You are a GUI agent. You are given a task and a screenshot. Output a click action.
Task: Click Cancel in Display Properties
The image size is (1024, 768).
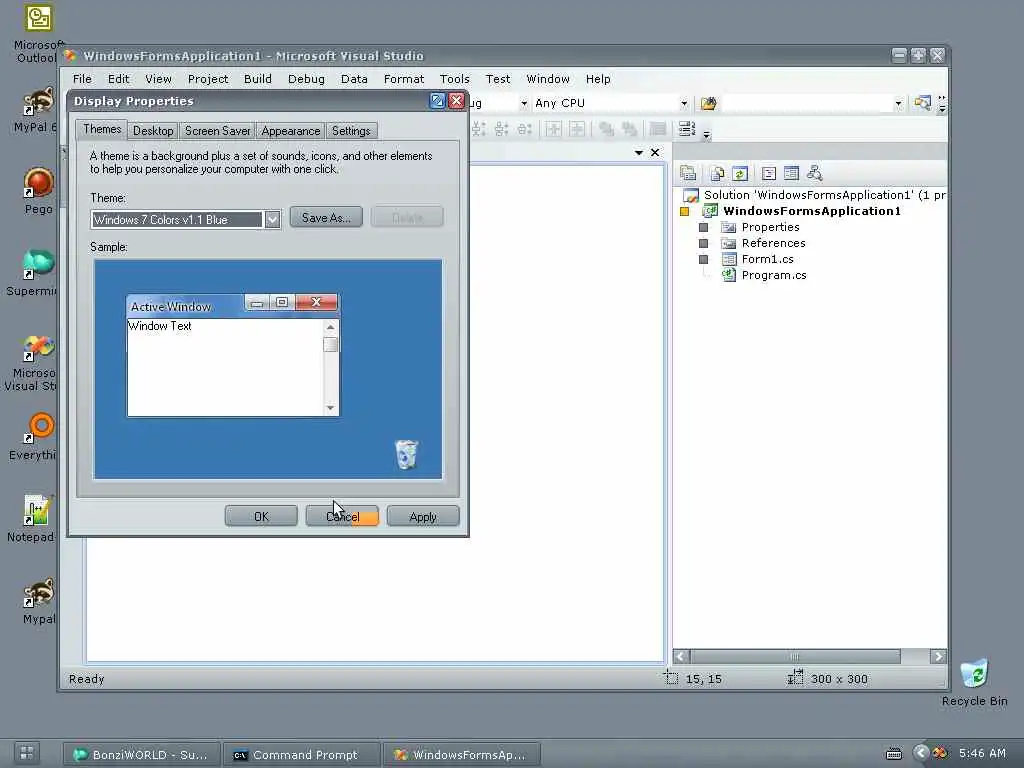[342, 517]
